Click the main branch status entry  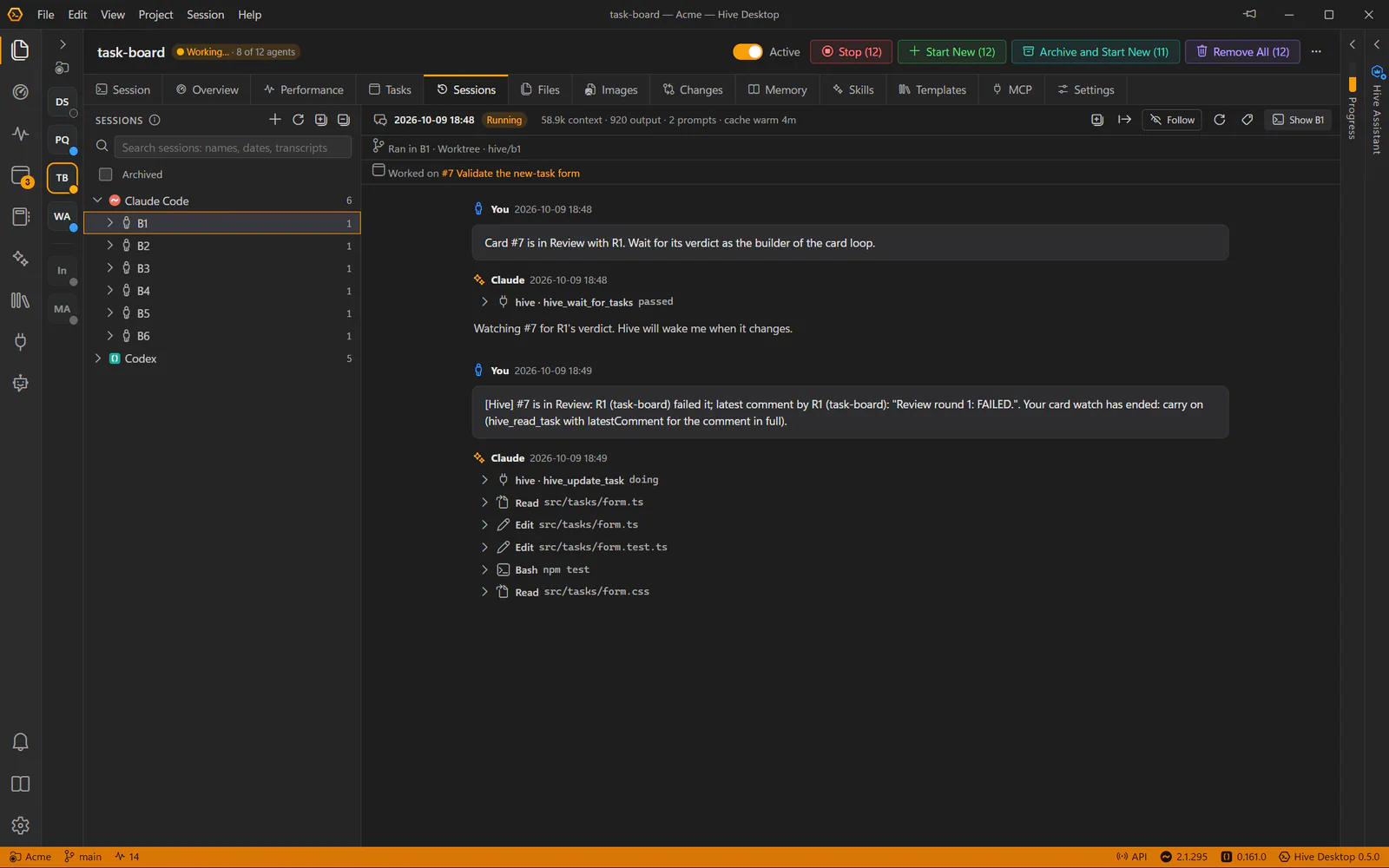click(83, 857)
